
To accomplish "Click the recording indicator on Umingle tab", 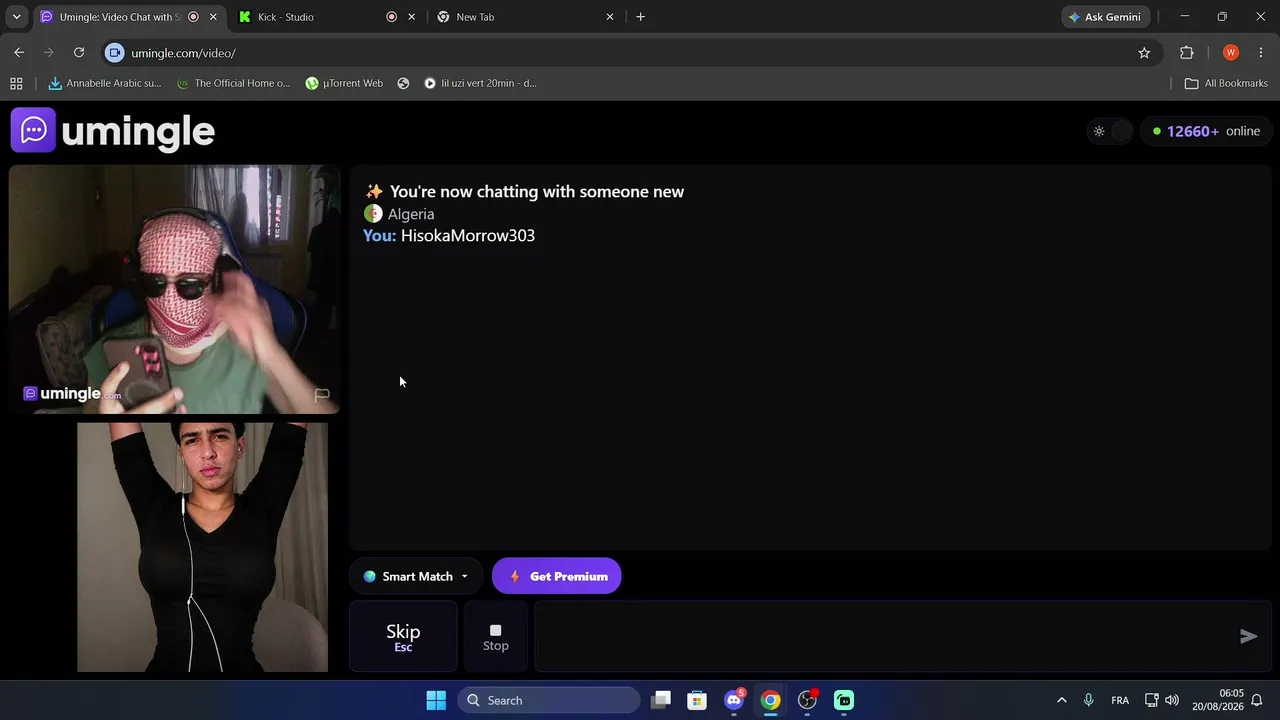I will pos(193,17).
